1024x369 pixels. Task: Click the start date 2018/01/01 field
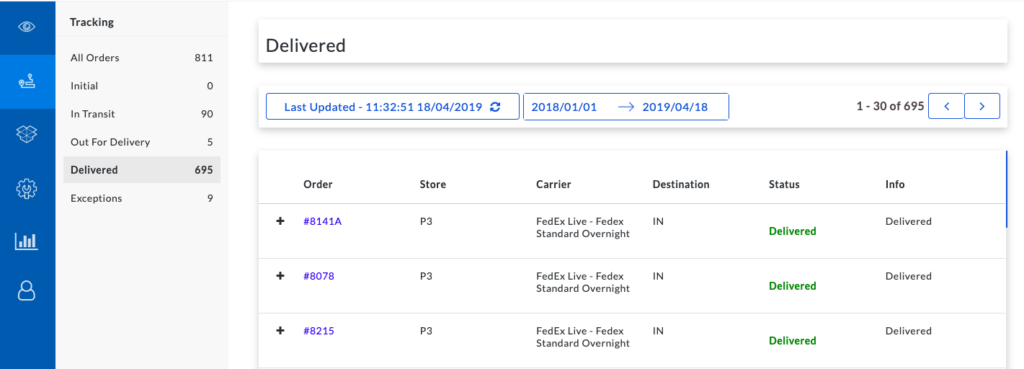pos(564,107)
